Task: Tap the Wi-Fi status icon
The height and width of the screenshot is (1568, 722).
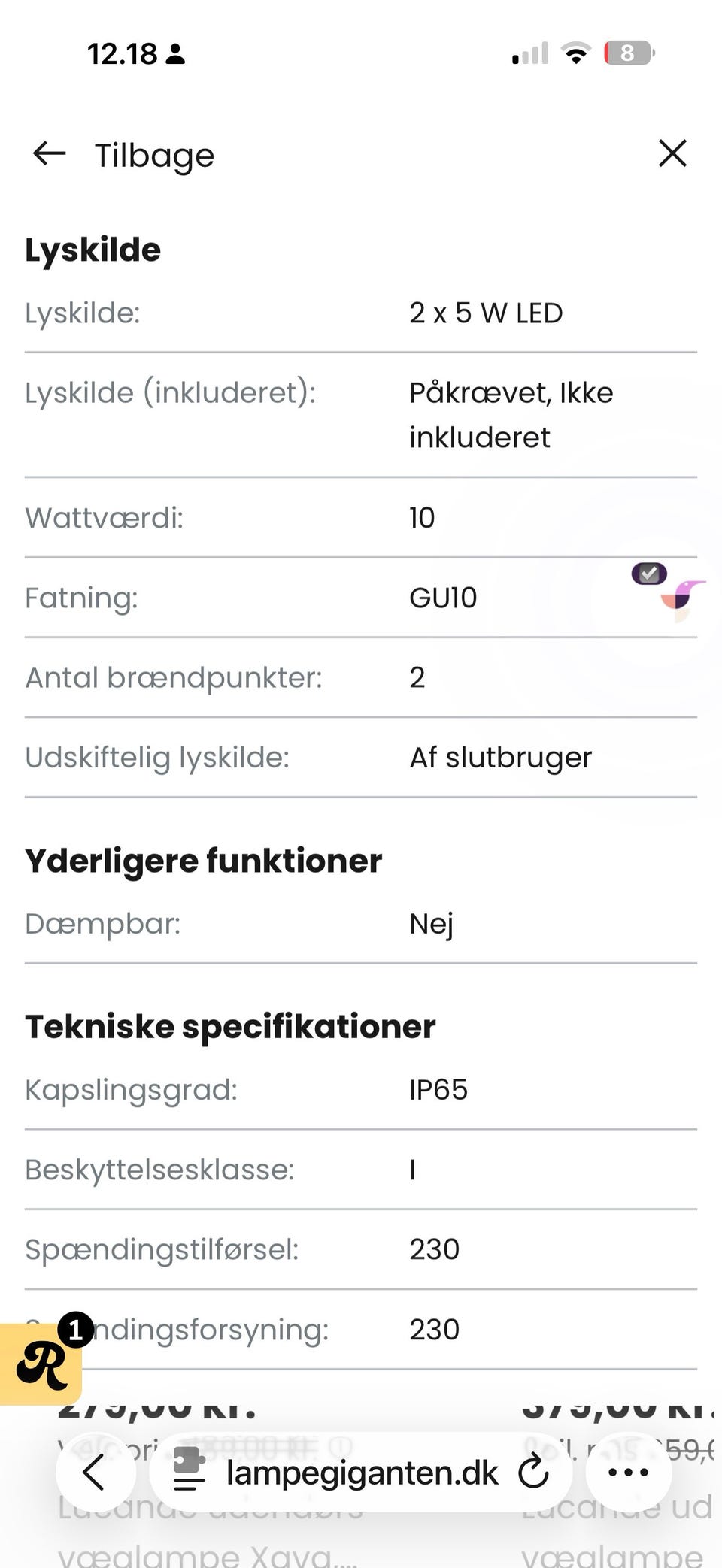Action: 576,53
